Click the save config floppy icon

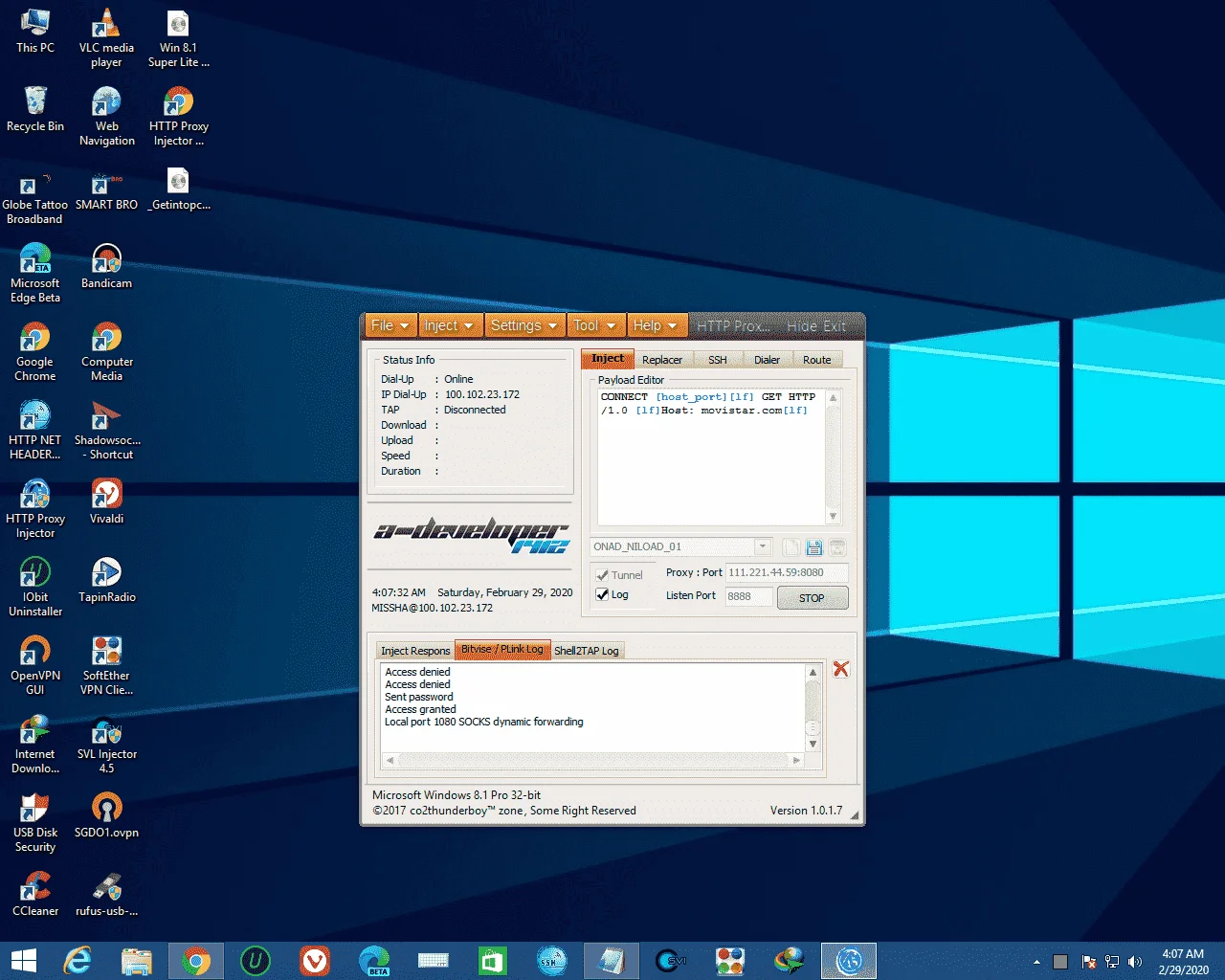click(x=814, y=547)
